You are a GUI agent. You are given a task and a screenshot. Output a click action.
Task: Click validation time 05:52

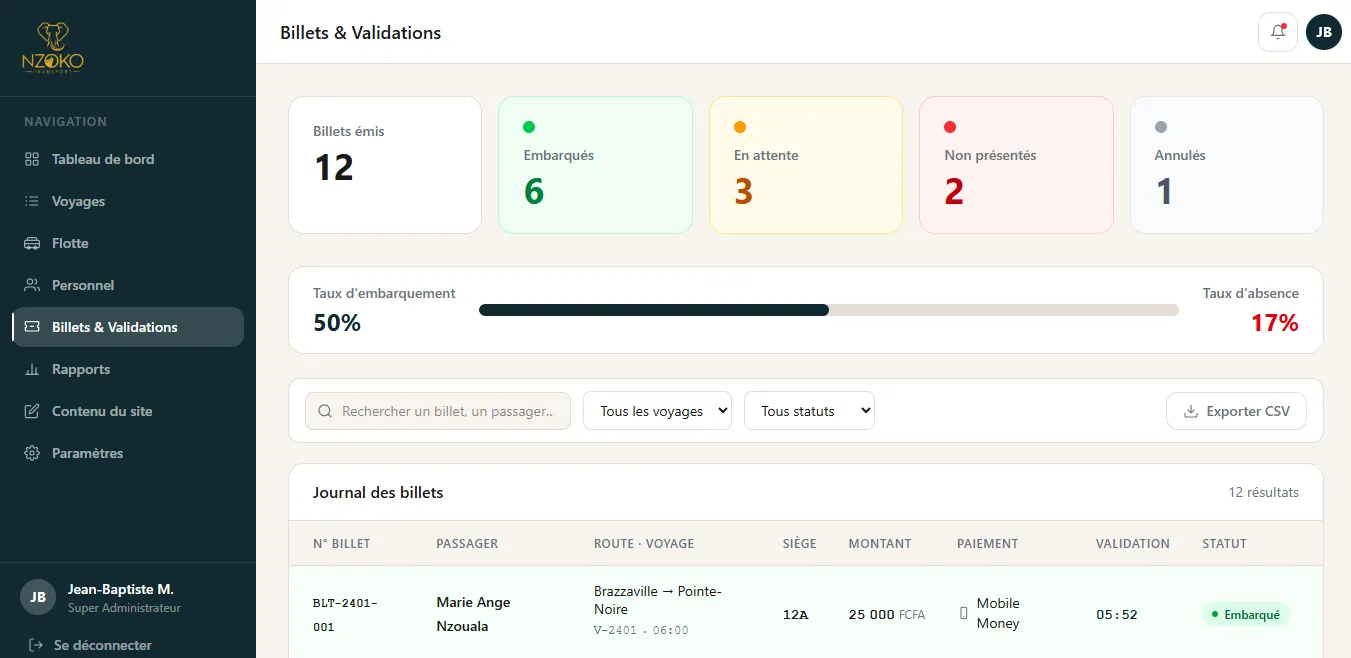[1117, 614]
